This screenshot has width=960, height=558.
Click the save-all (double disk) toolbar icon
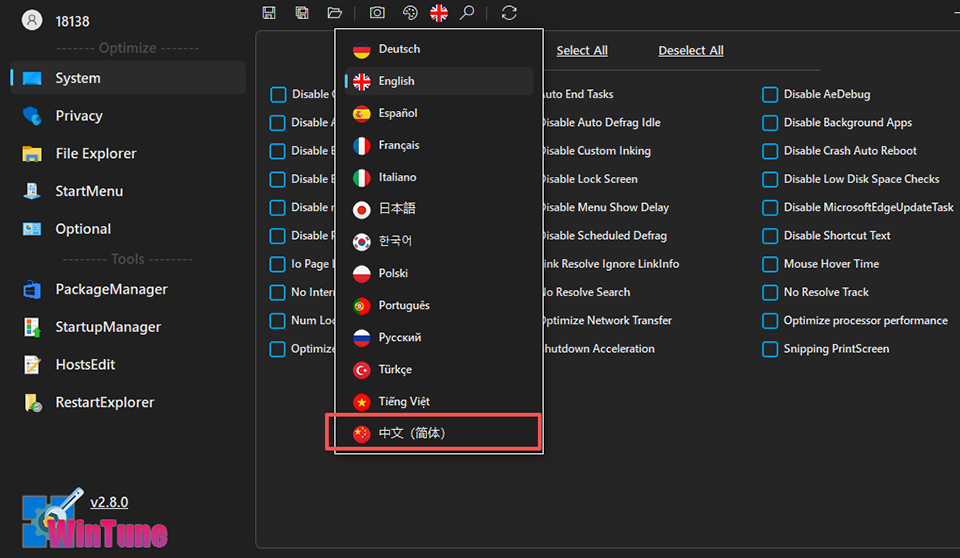click(302, 13)
